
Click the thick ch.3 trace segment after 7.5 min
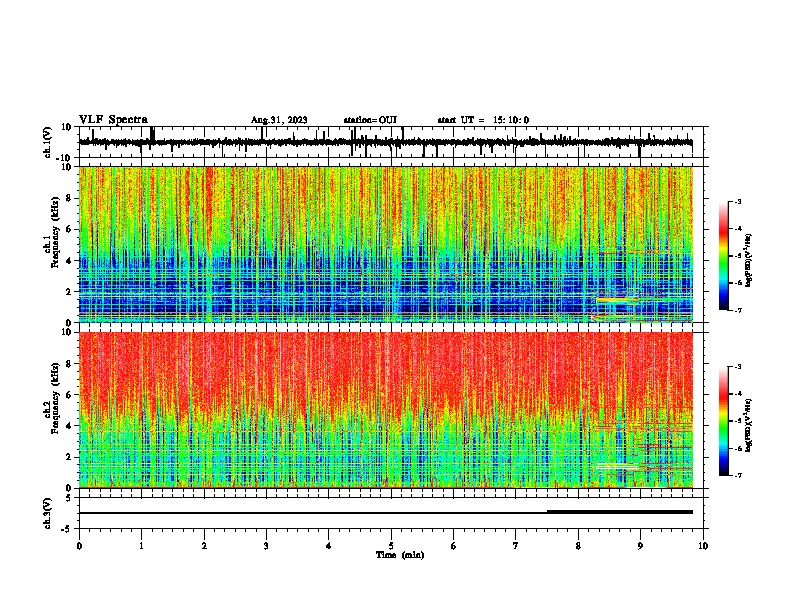(620, 512)
